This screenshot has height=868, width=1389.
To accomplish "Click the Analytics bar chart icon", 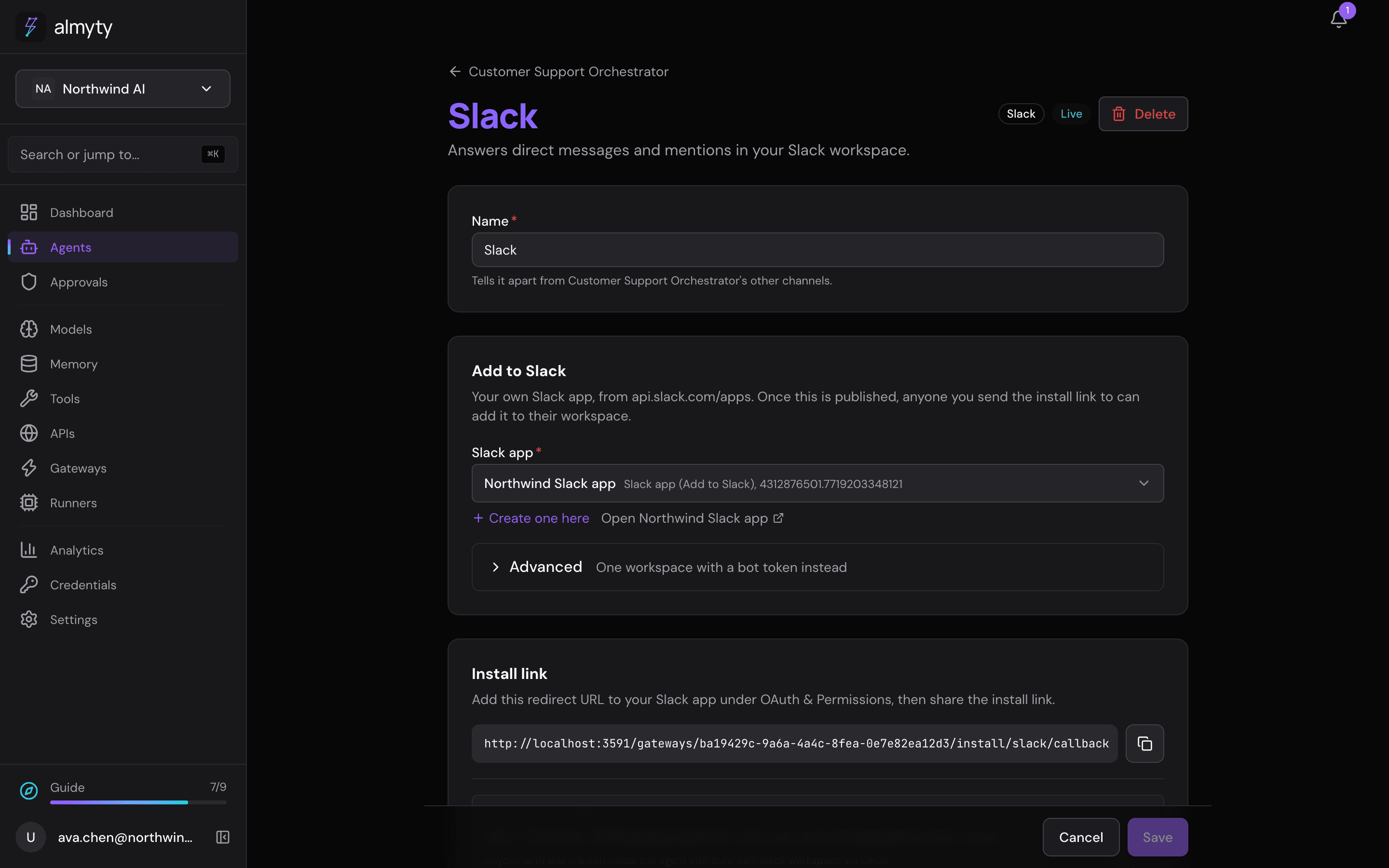I will click(29, 550).
